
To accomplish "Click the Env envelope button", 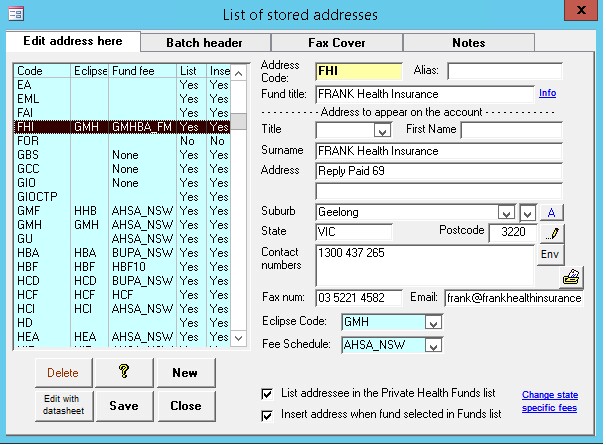I will point(550,254).
